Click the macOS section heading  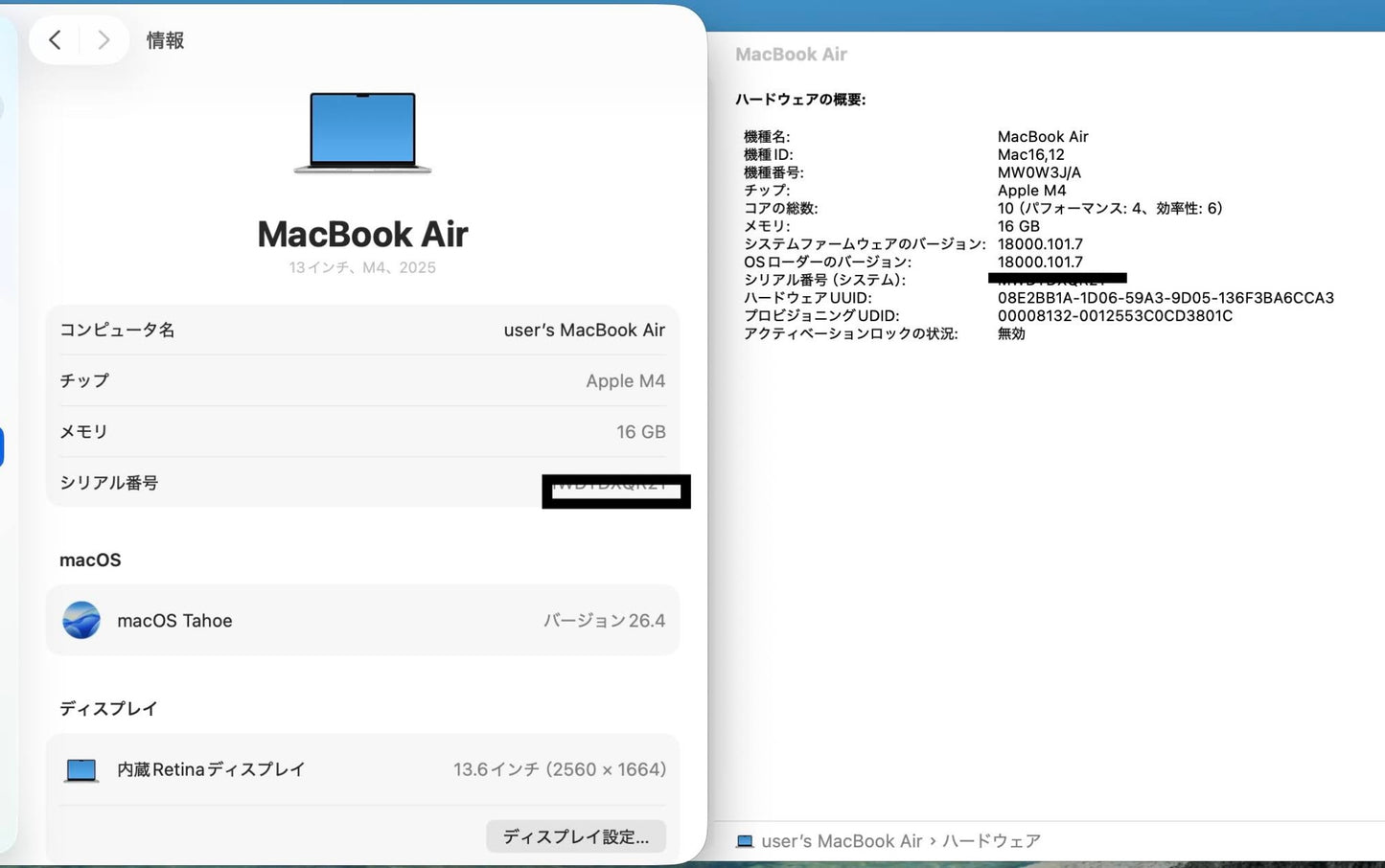(x=90, y=560)
